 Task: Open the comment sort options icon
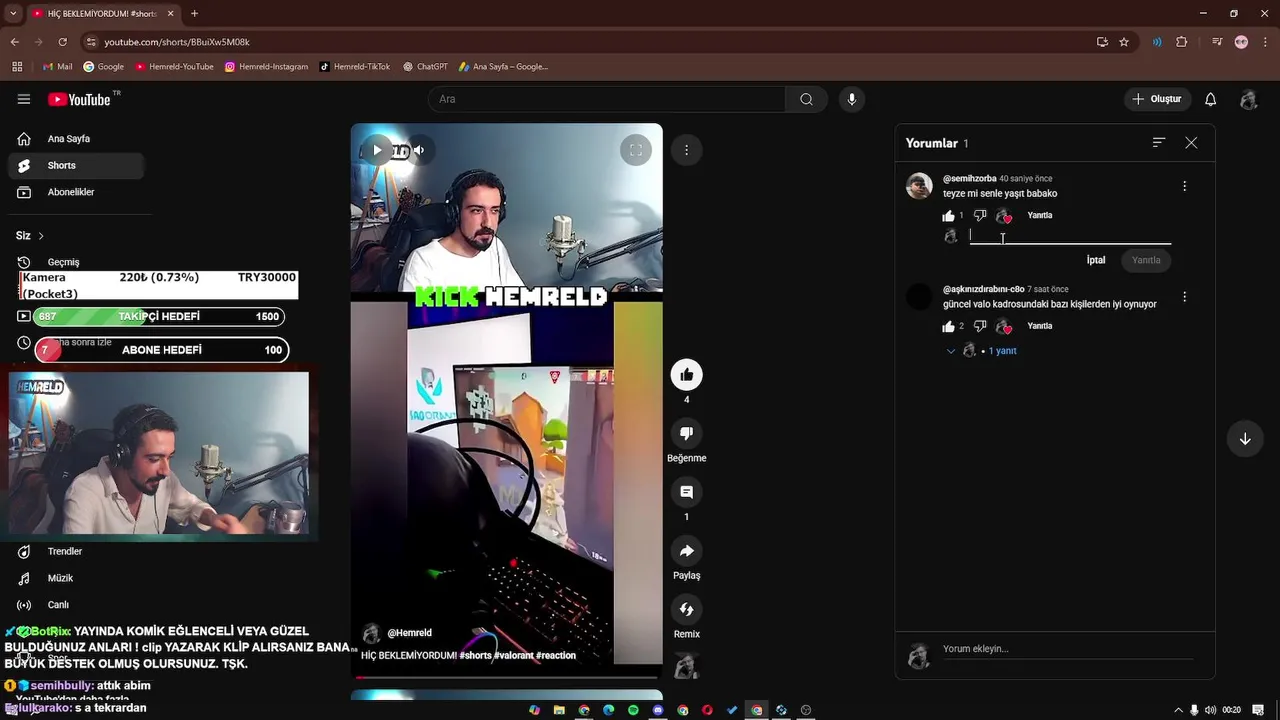pos(1159,143)
